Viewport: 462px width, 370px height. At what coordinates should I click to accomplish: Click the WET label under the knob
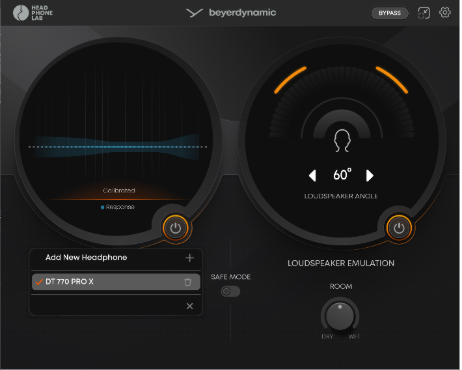354,337
